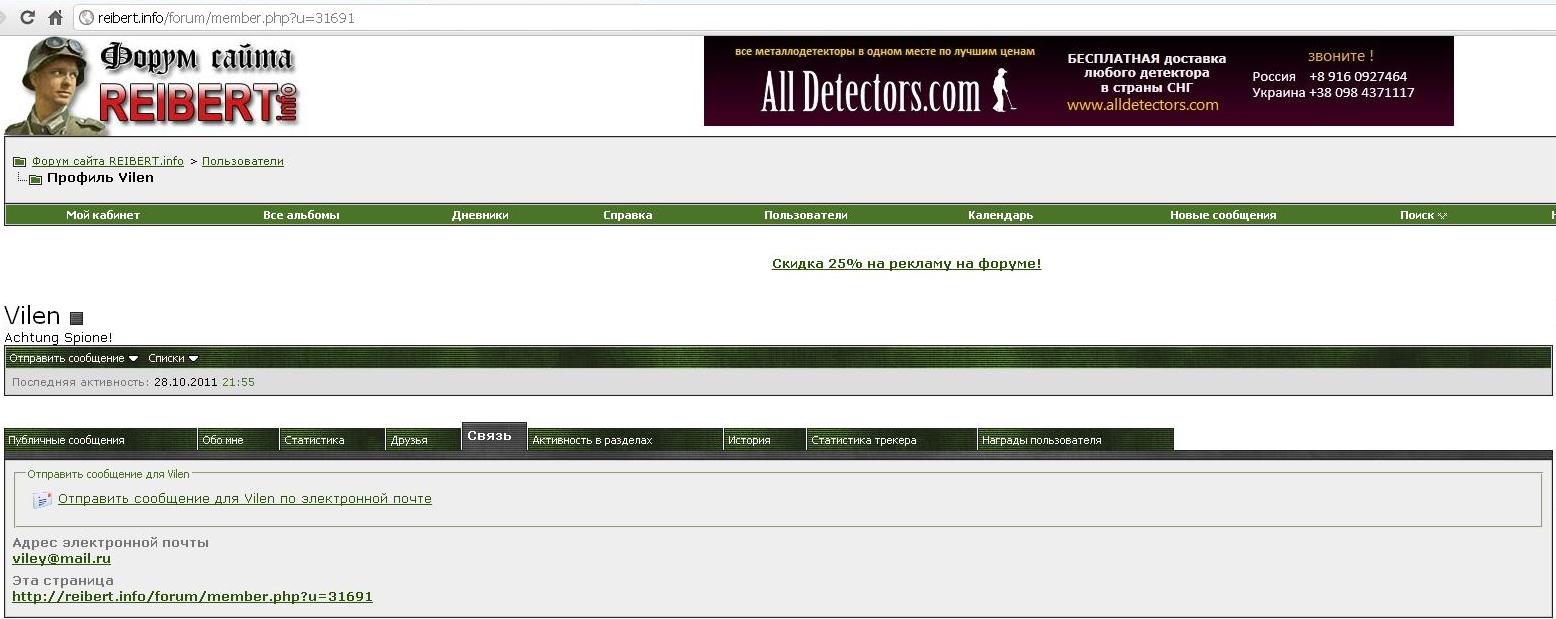Open the member.php?u=31691 page link

(192, 597)
